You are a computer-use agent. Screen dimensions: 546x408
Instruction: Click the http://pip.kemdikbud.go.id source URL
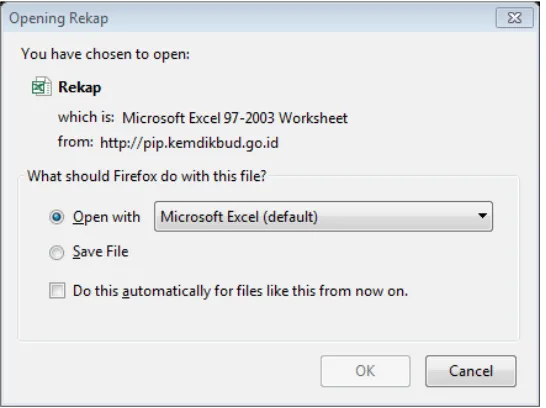pyautogui.click(x=189, y=143)
